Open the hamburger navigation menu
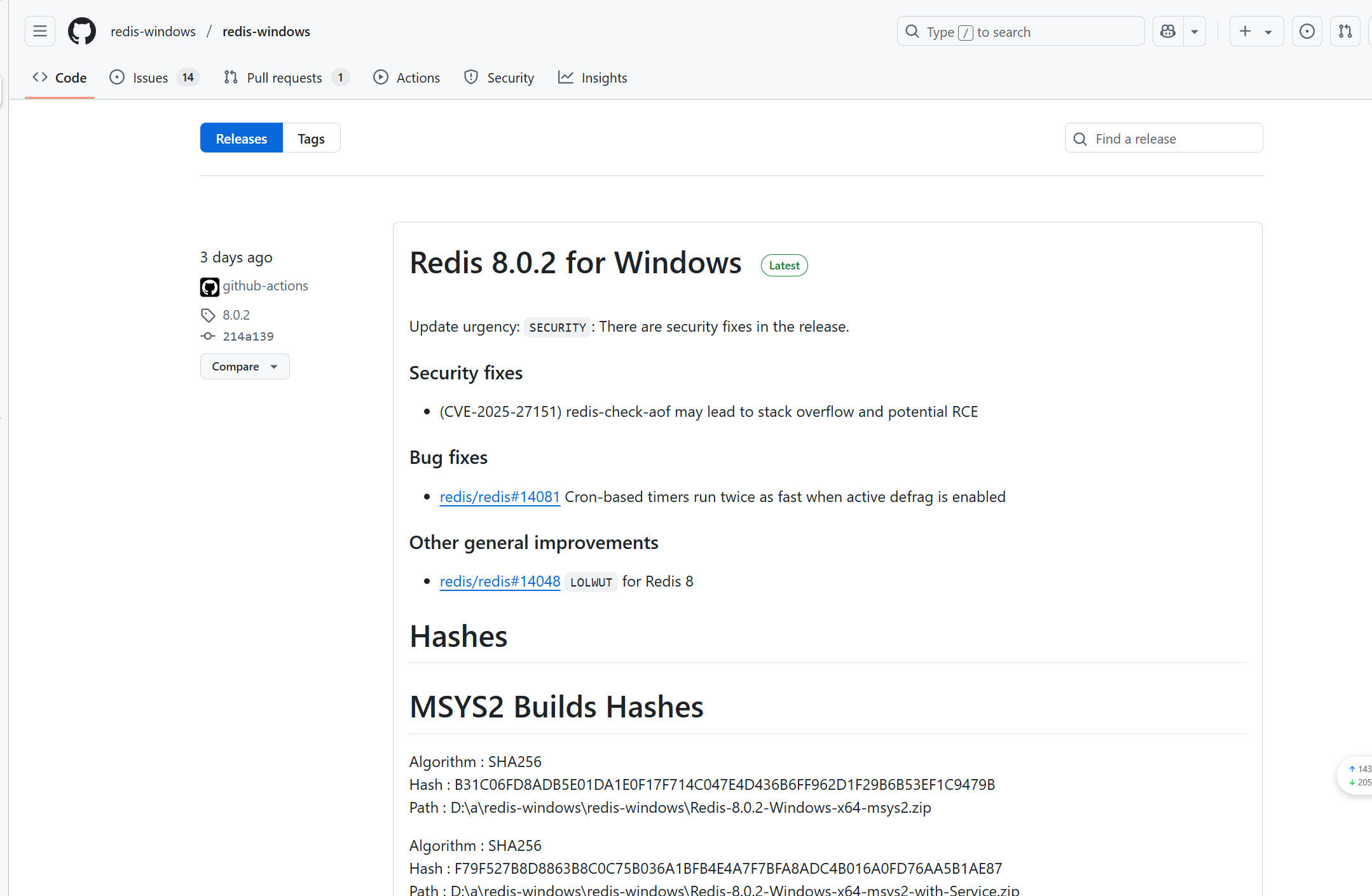Screen dimensions: 1372x896 [x=40, y=31]
